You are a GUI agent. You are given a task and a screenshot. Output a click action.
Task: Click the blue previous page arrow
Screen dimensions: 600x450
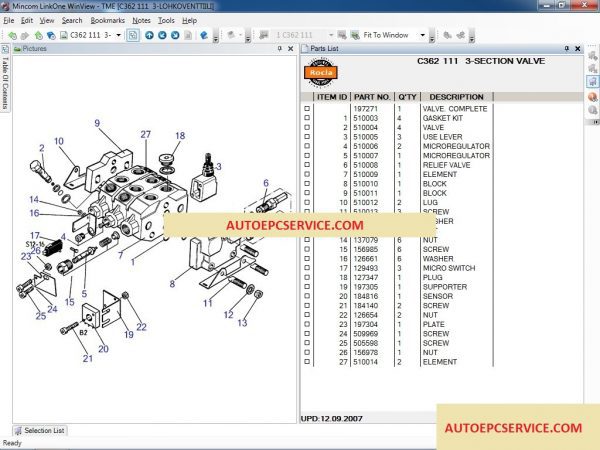(x=162, y=35)
